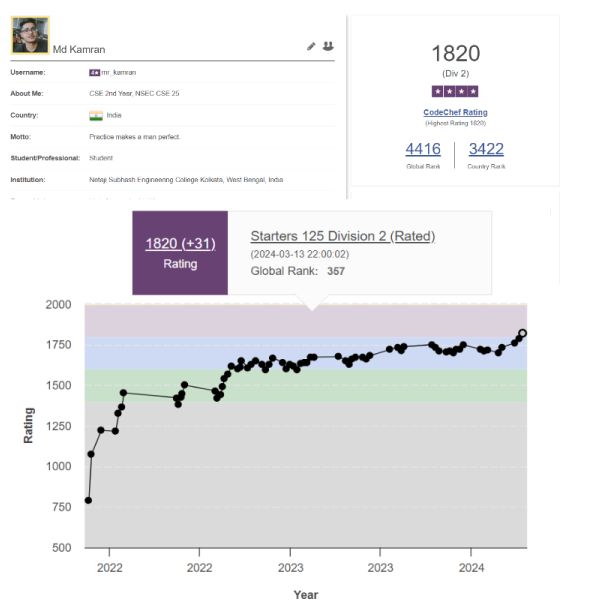Screen dimensions: 616x610
Task: Click the 2024 x-axis tick label
Action: click(471, 568)
